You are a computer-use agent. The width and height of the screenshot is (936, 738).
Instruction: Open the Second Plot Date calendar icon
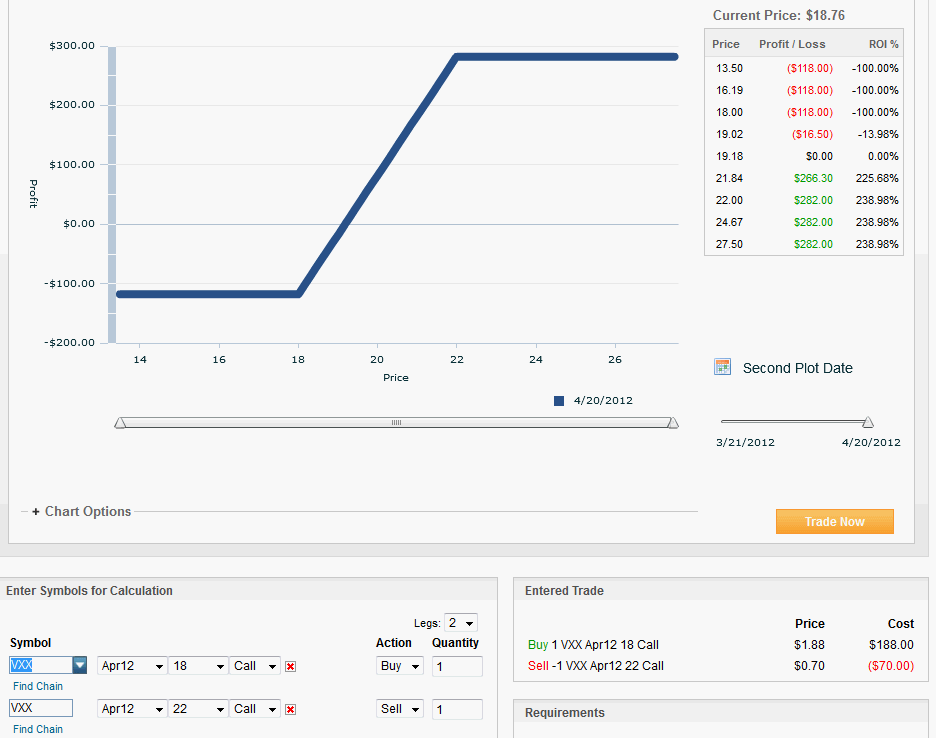pos(722,367)
